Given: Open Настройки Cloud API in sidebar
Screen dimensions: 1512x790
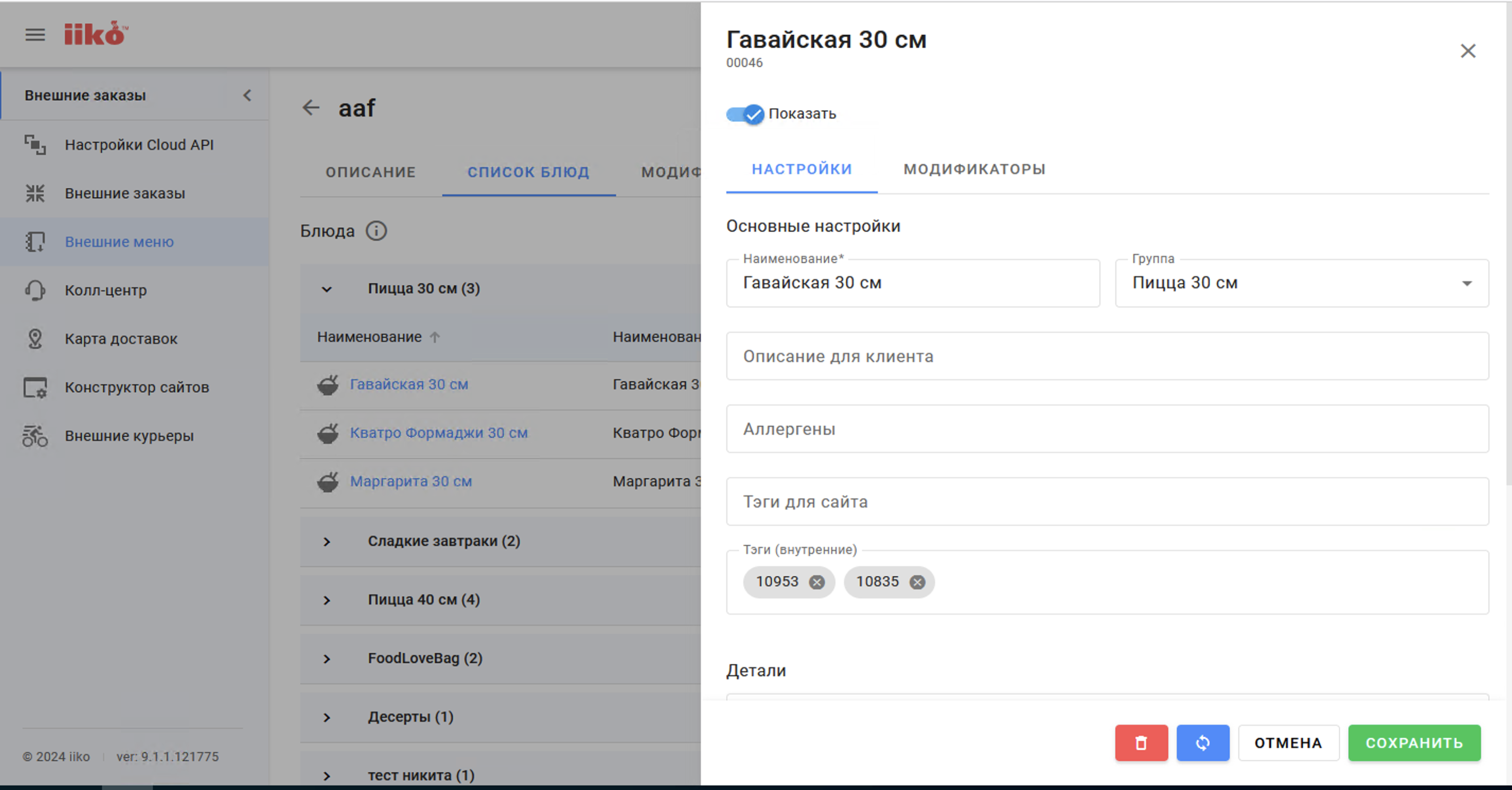Looking at the screenshot, I should pos(138,144).
